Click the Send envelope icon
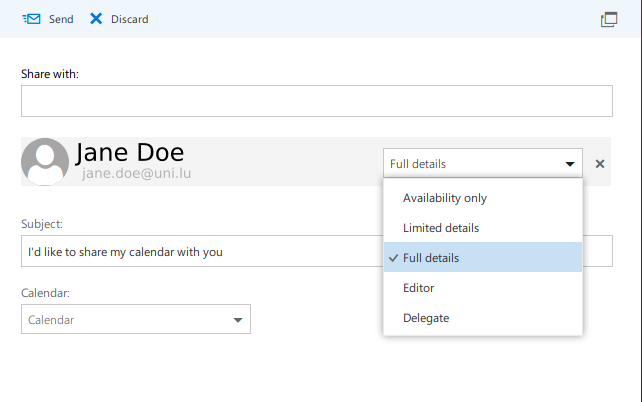 (x=31, y=19)
